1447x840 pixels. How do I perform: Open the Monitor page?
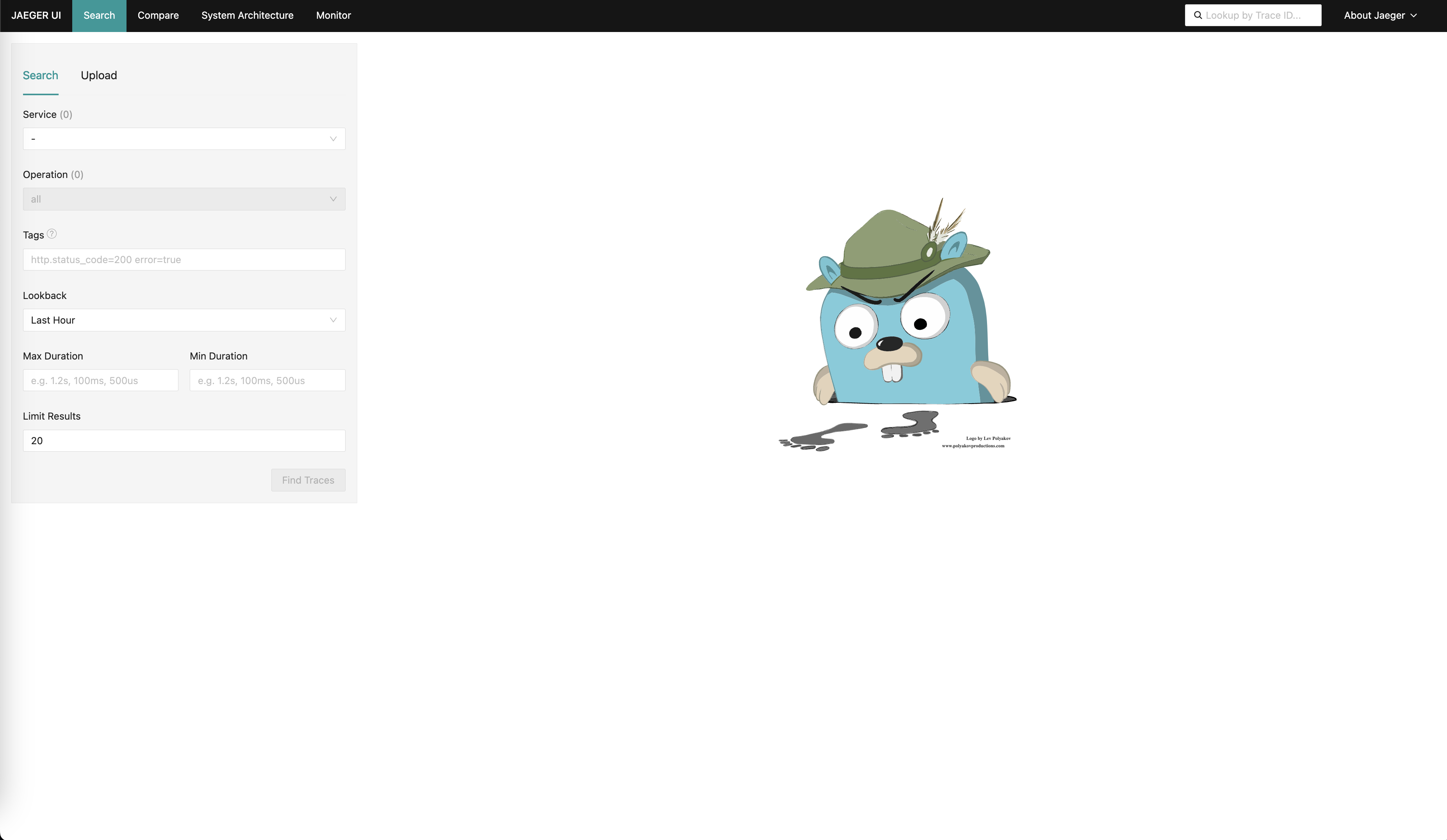(x=333, y=16)
